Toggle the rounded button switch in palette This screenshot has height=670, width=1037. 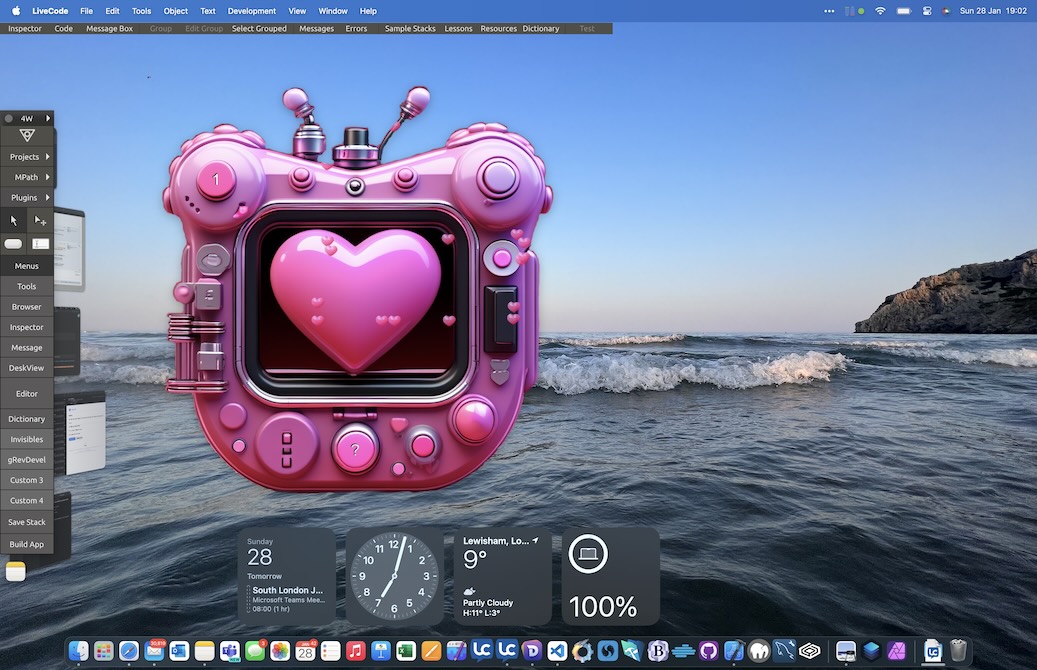[x=14, y=244]
